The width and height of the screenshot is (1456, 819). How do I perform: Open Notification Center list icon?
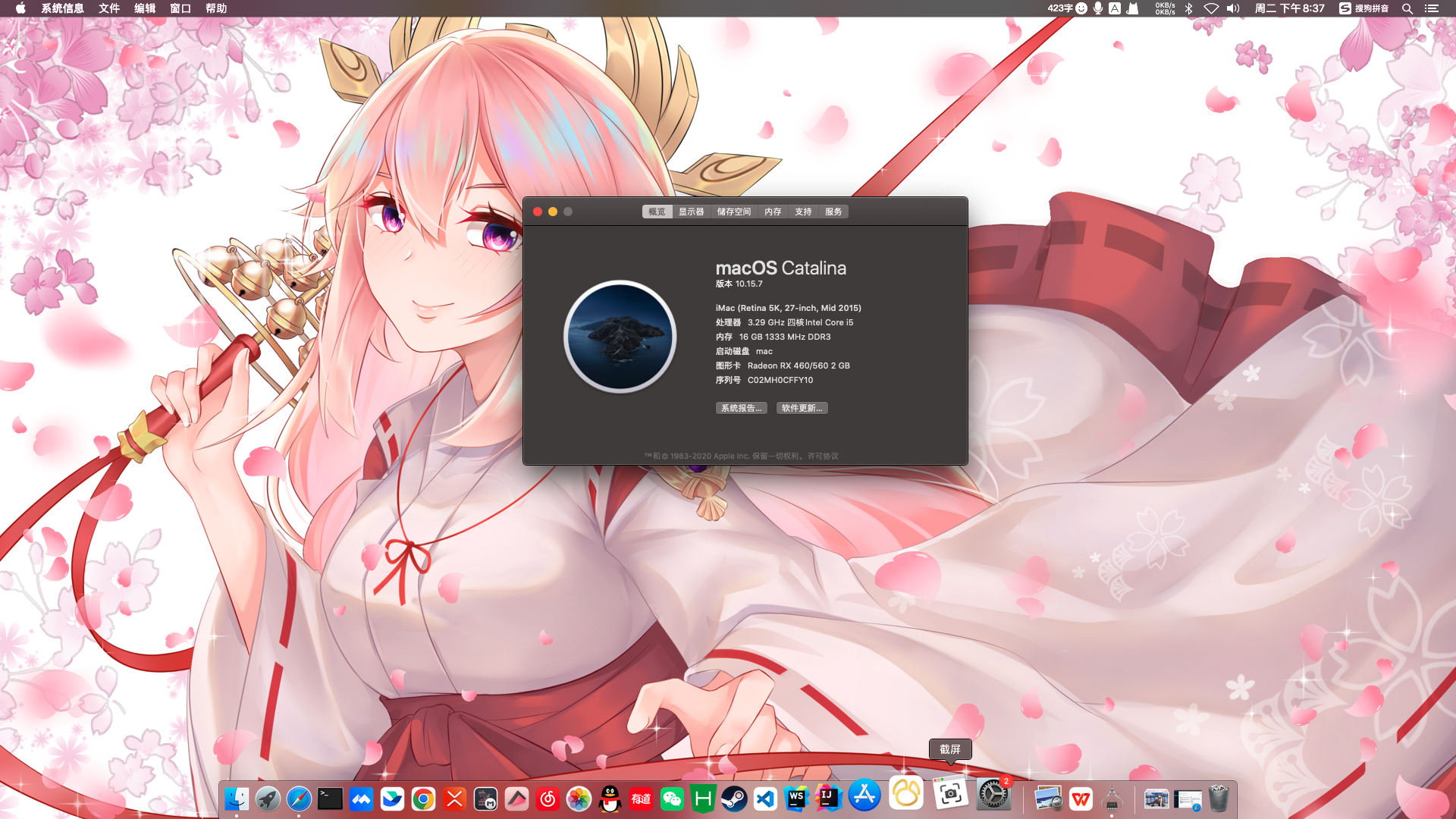1432,8
